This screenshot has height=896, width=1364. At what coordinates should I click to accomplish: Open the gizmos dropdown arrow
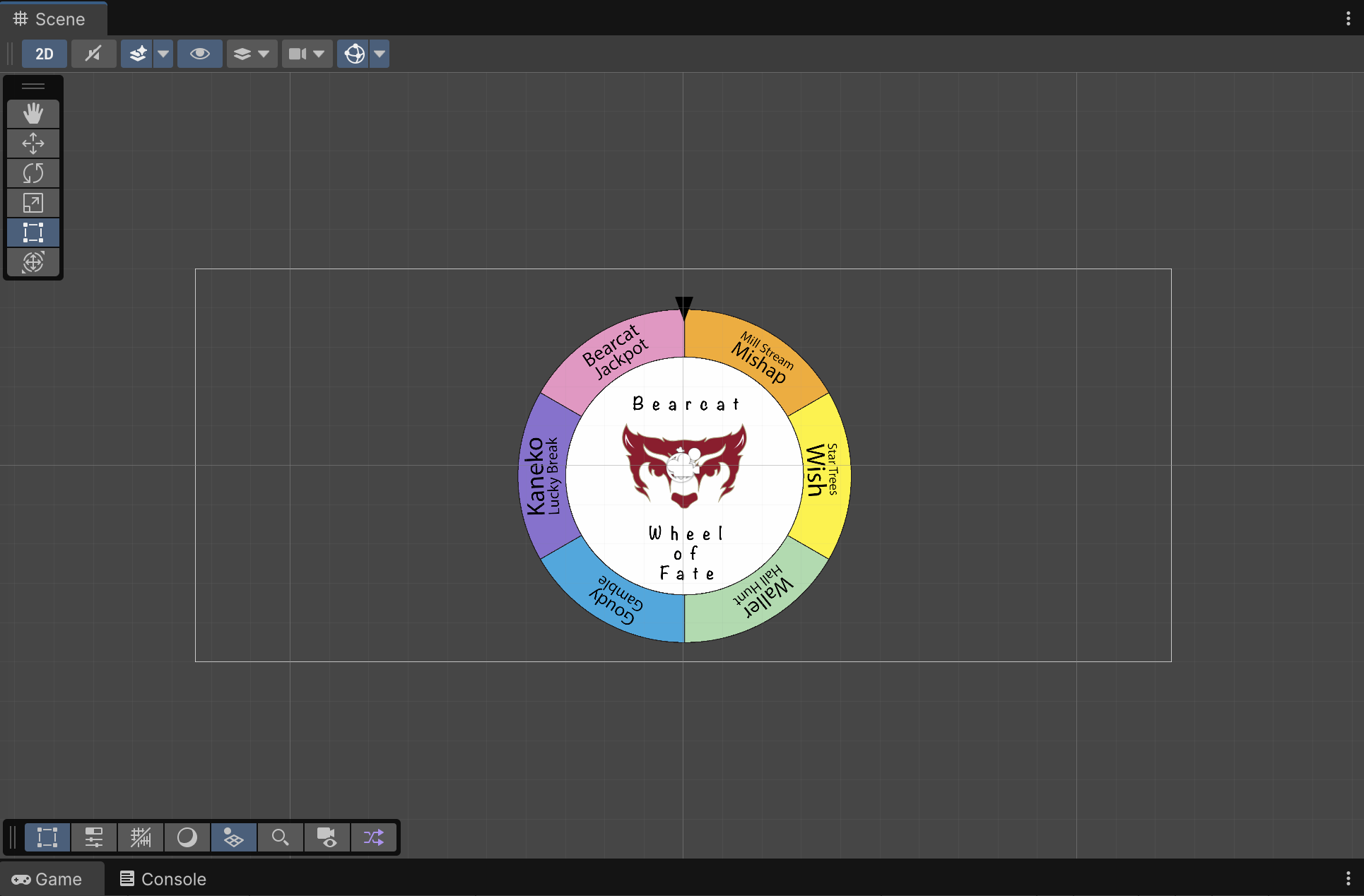[x=380, y=54]
